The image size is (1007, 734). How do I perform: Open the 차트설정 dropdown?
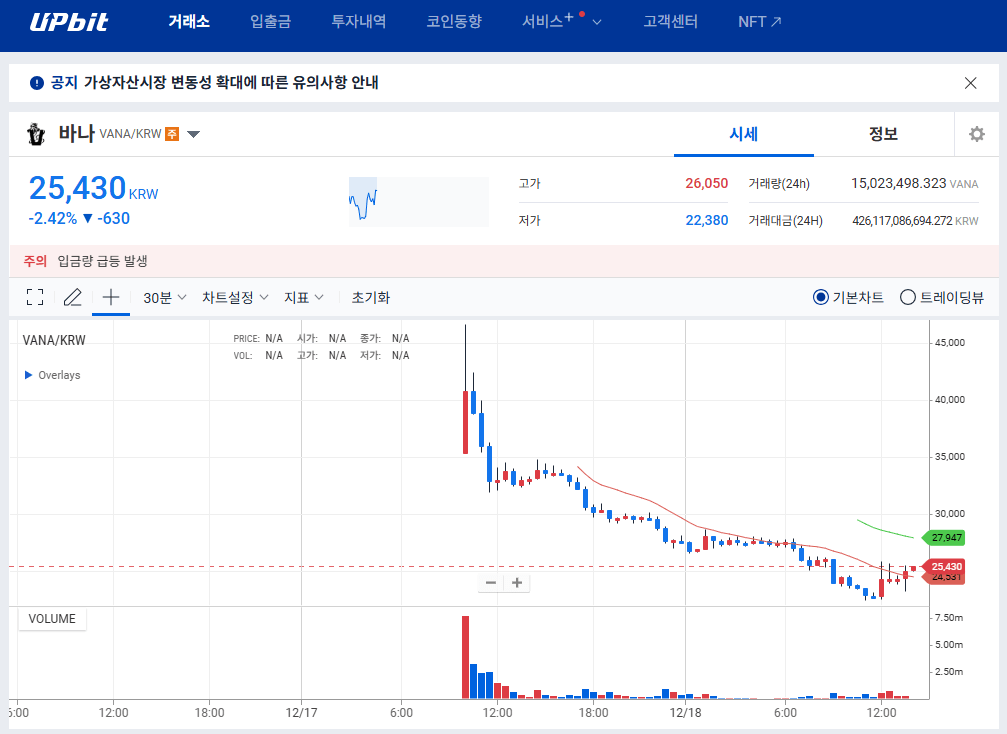click(235, 297)
